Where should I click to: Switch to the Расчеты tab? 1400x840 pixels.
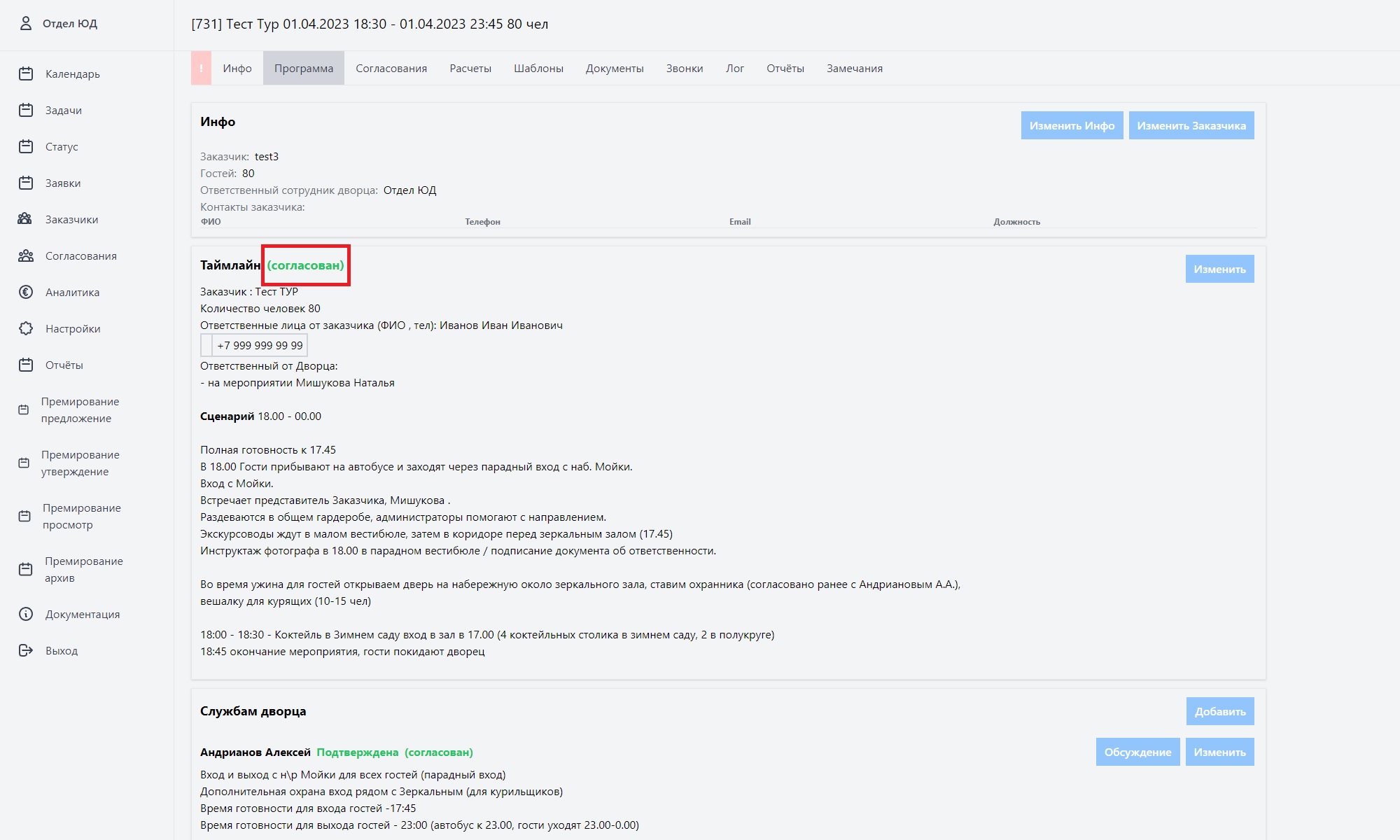[470, 68]
